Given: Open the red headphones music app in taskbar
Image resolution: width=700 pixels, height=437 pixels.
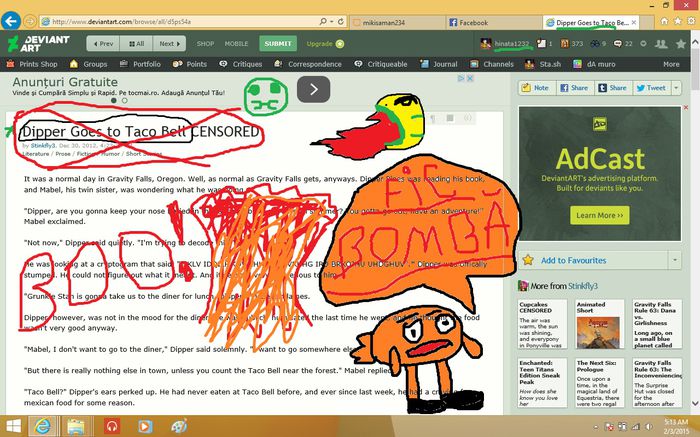Looking at the screenshot, I should tap(112, 426).
